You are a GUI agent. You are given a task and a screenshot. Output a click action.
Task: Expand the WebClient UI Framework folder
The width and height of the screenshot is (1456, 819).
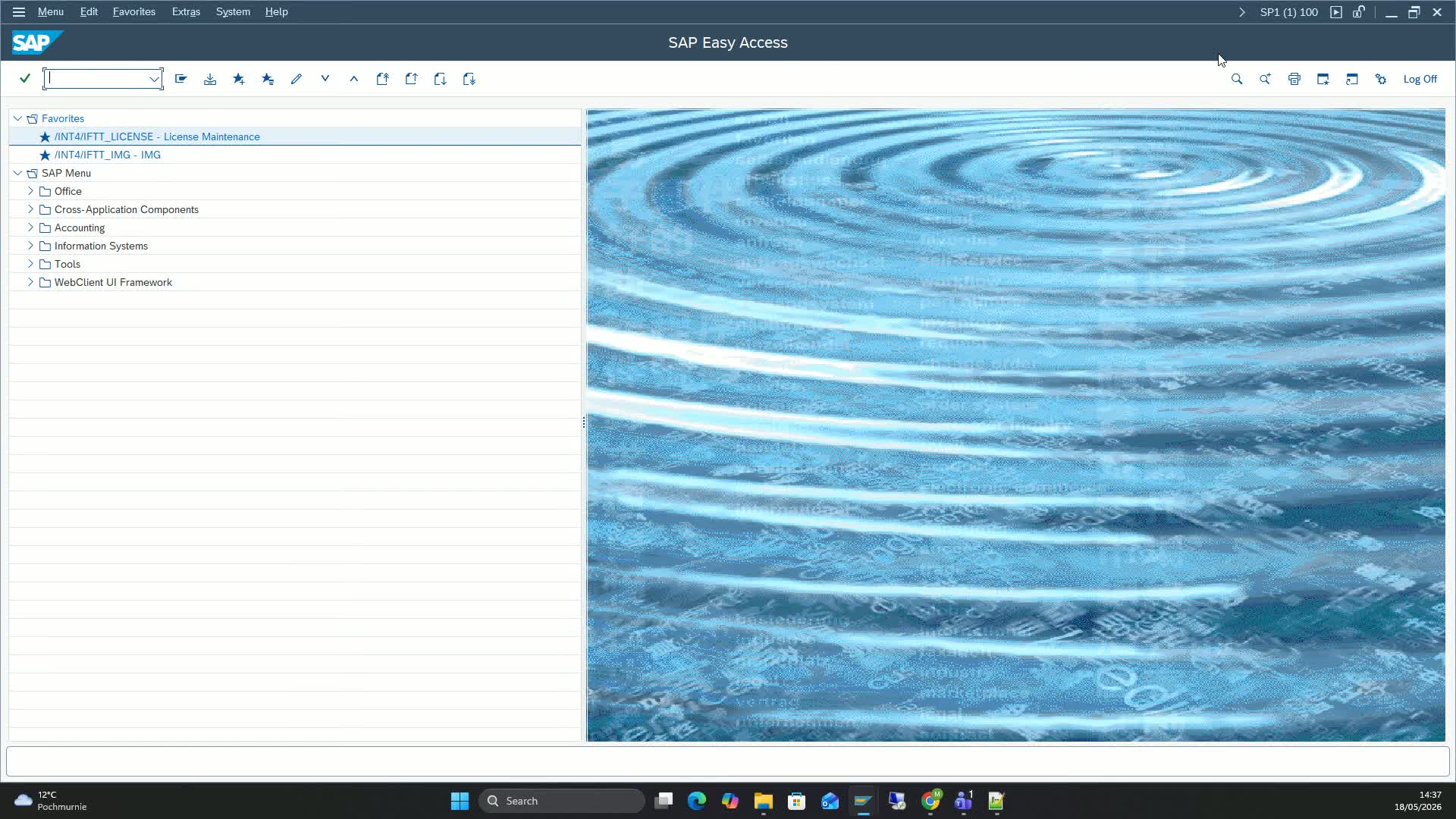click(30, 282)
